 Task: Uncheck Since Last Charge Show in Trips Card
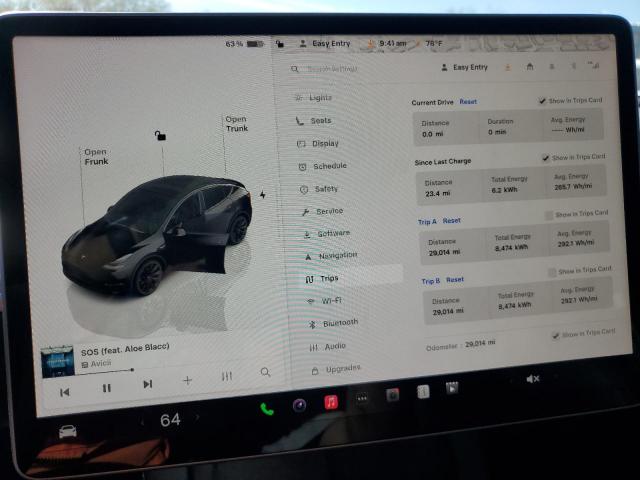[545, 158]
